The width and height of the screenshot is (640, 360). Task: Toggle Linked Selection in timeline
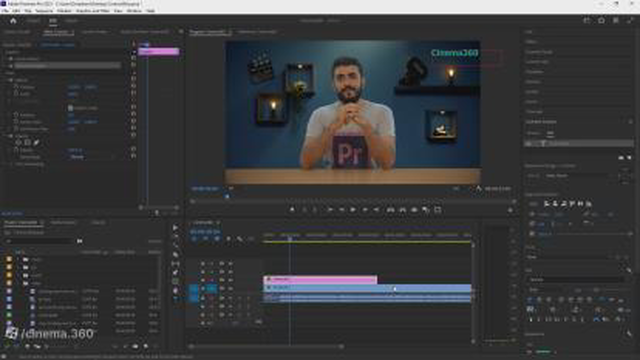click(217, 239)
